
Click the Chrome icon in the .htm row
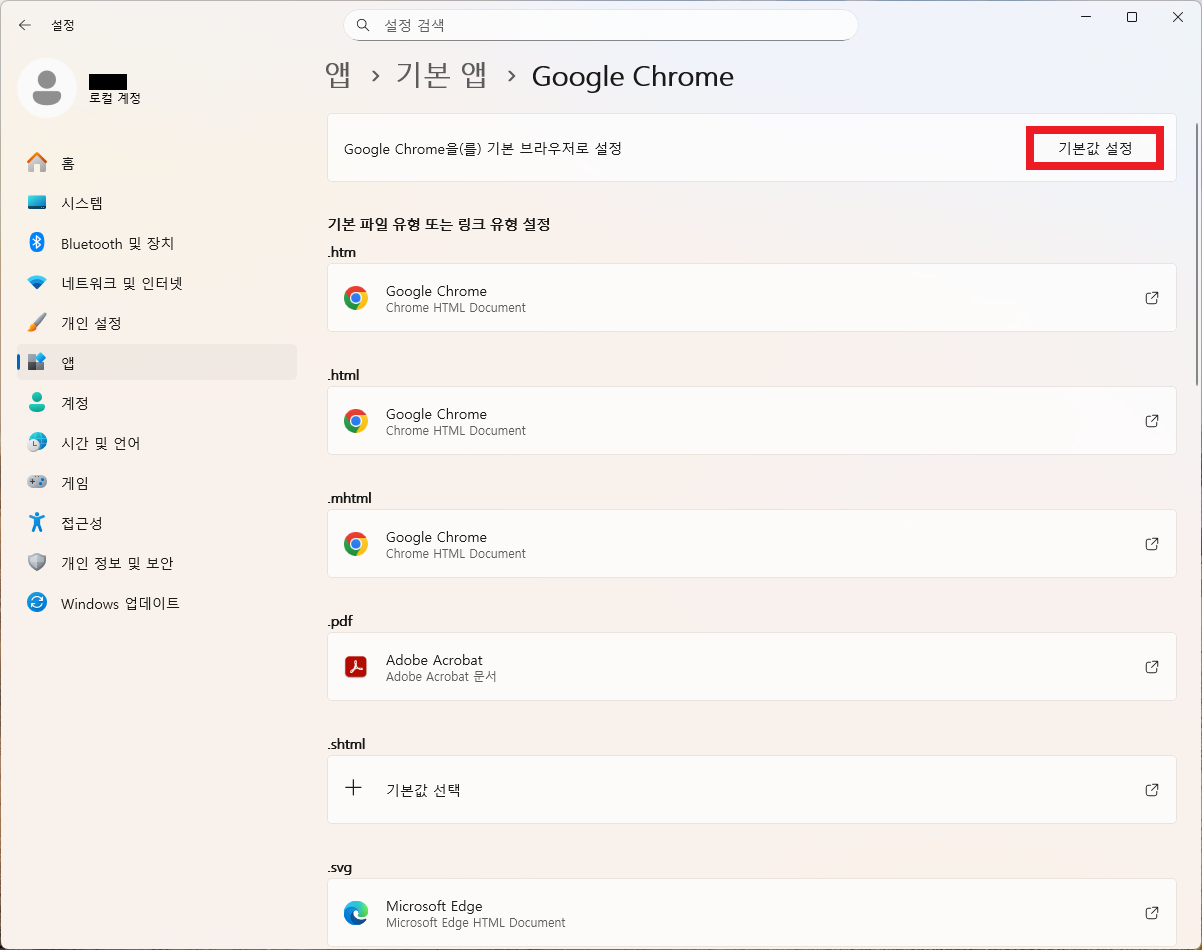click(356, 298)
